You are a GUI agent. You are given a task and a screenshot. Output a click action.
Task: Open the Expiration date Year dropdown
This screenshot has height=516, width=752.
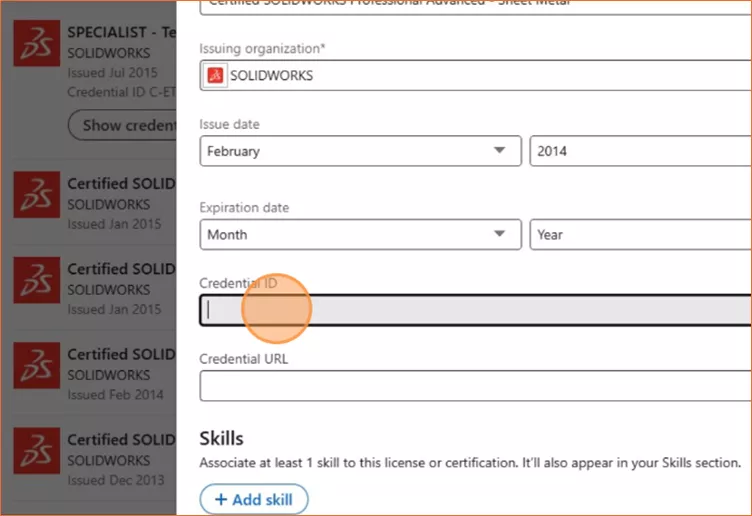click(641, 235)
